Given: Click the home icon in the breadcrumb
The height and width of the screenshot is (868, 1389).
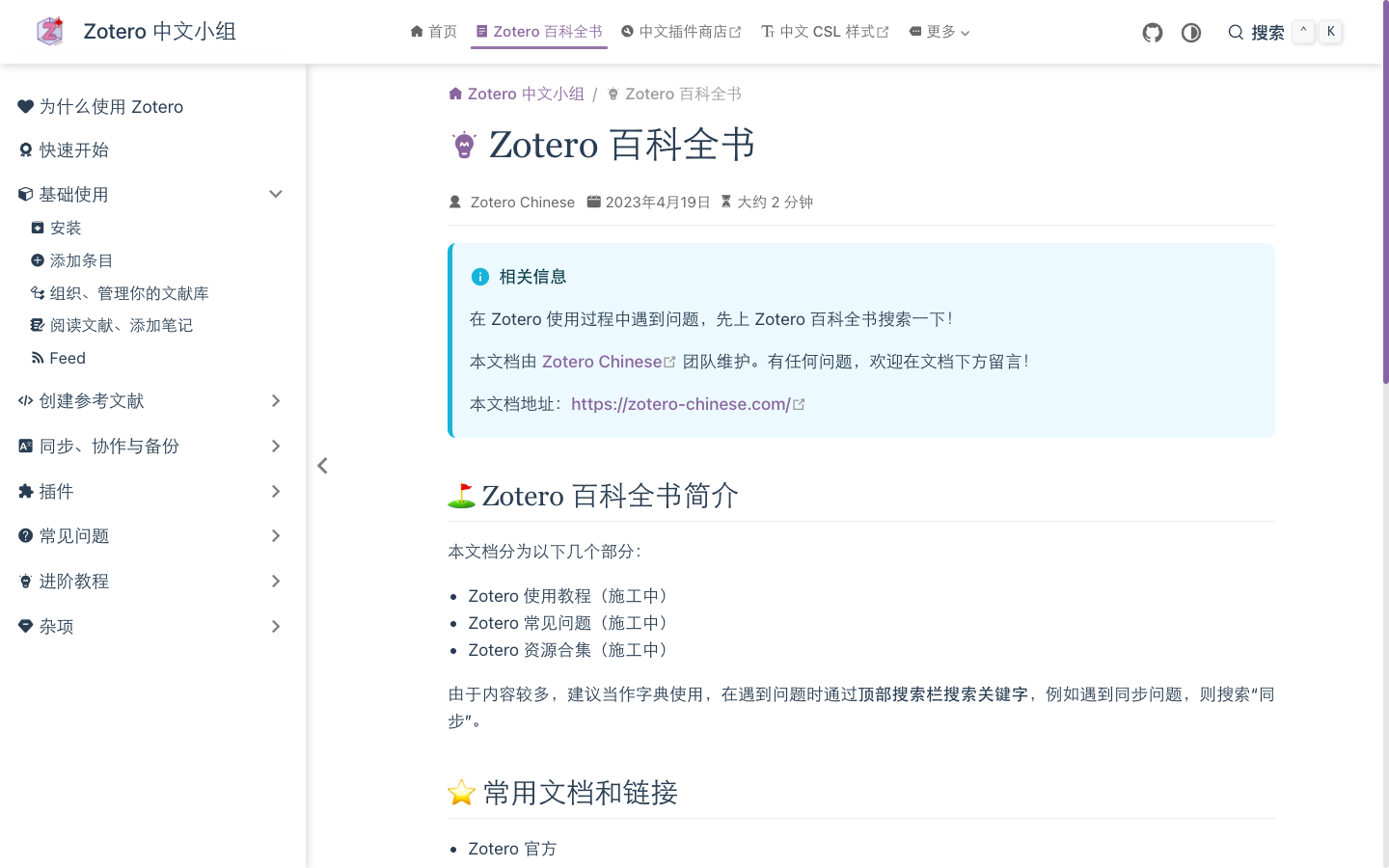Looking at the screenshot, I should tap(454, 93).
